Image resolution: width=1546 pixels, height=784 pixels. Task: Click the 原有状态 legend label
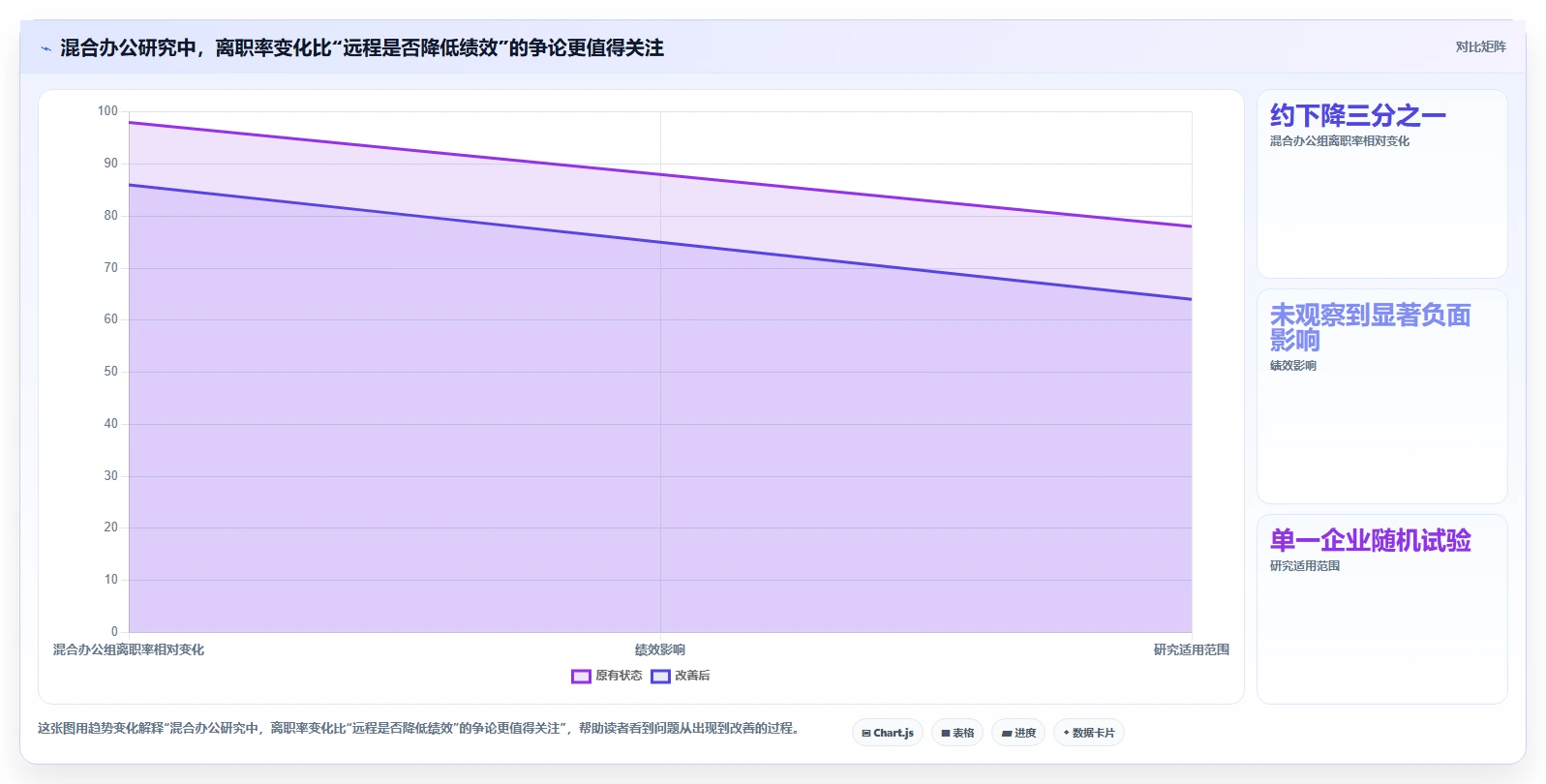619,676
